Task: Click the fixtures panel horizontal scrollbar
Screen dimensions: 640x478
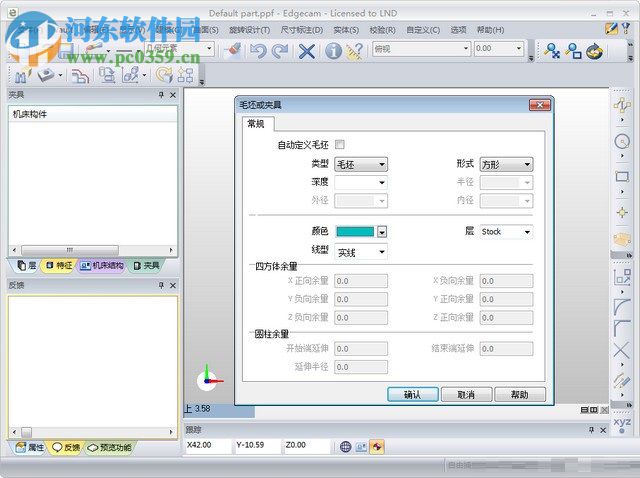Action: point(93,250)
